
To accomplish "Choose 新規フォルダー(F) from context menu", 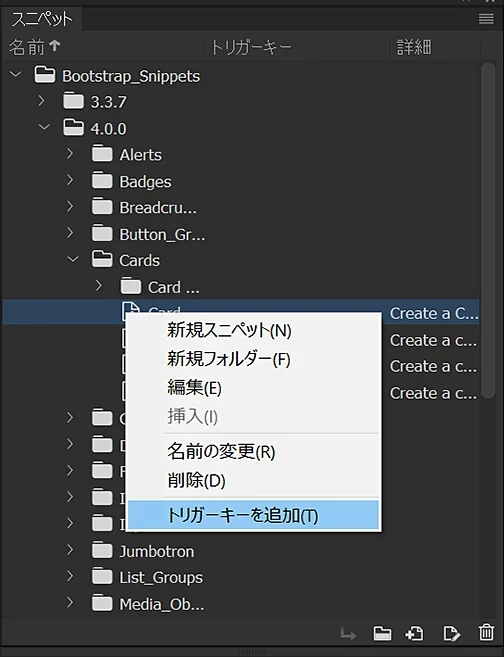I will coord(253,359).
